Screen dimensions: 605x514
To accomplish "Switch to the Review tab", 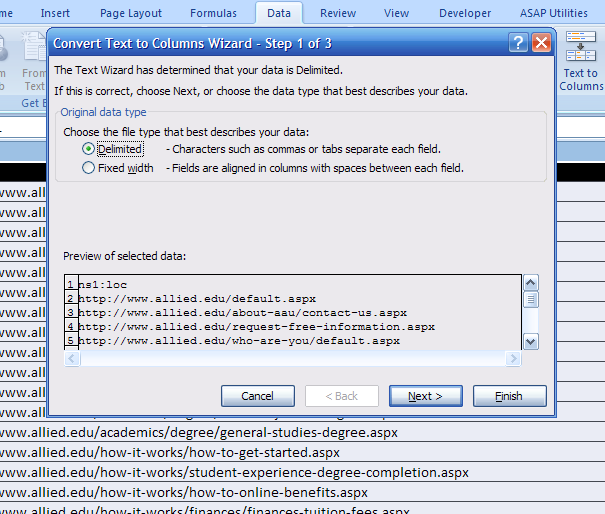I will point(338,13).
